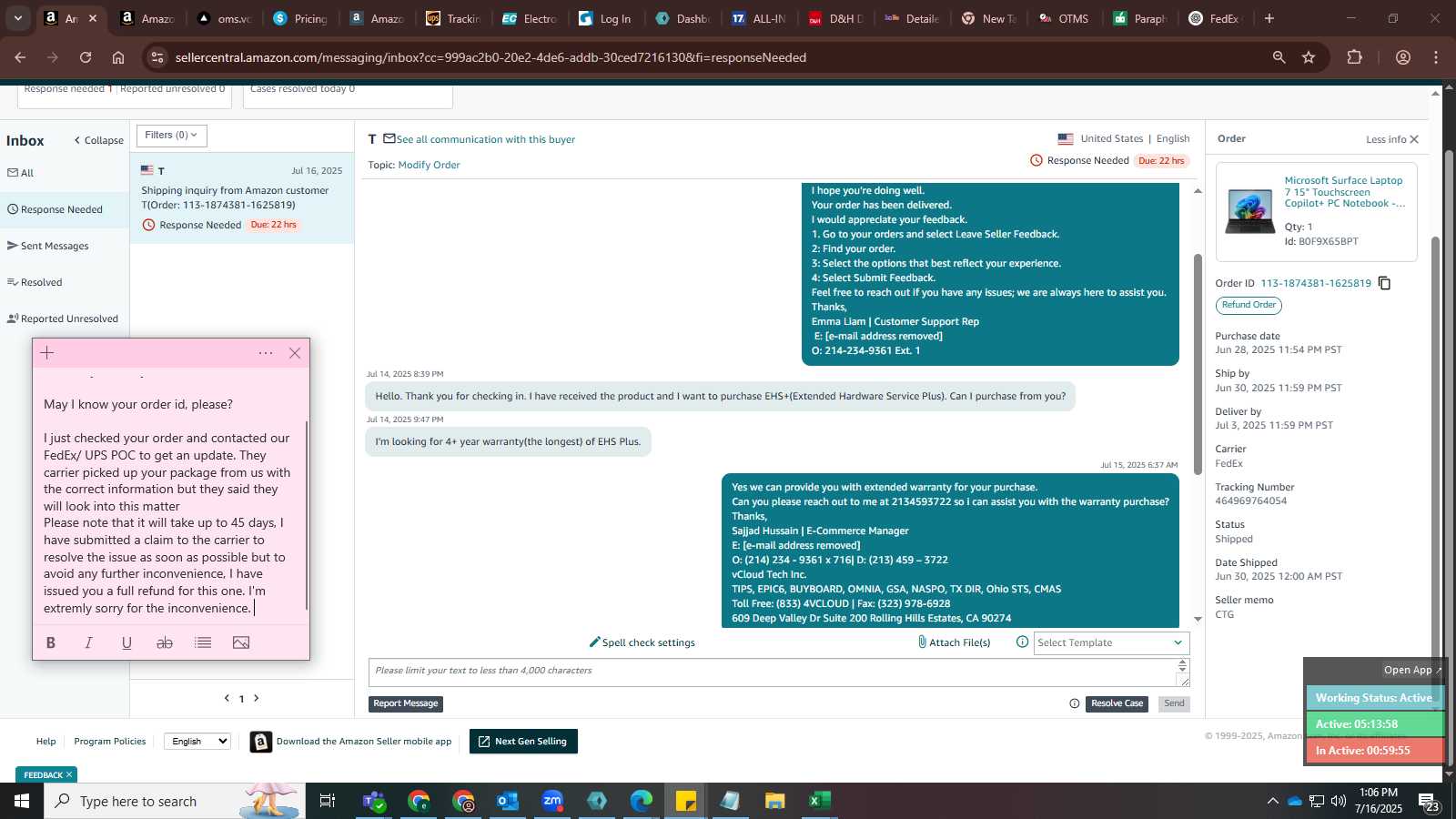Open Task View on the taskbar

pos(327,801)
